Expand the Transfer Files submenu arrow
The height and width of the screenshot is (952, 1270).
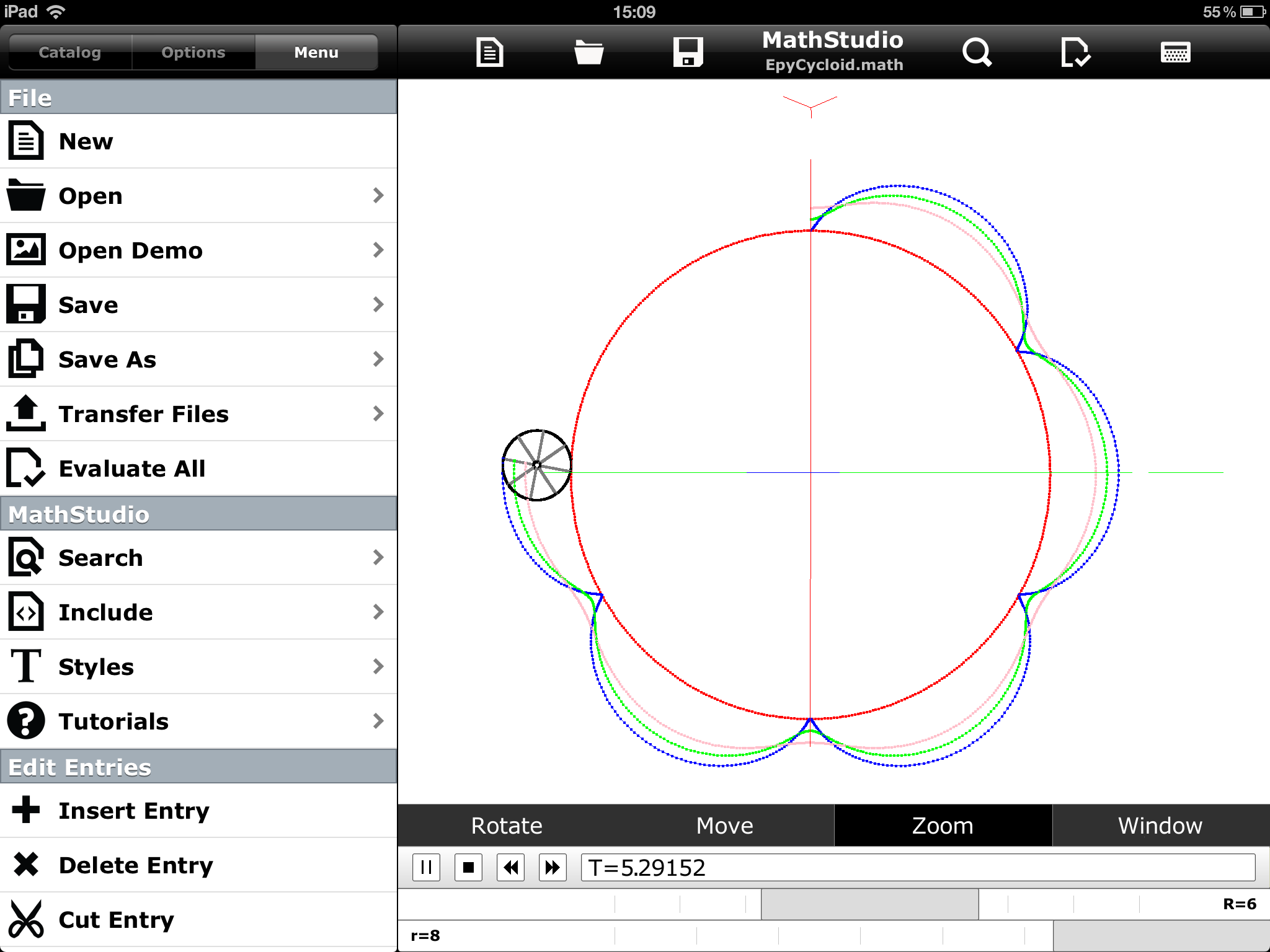click(x=378, y=413)
